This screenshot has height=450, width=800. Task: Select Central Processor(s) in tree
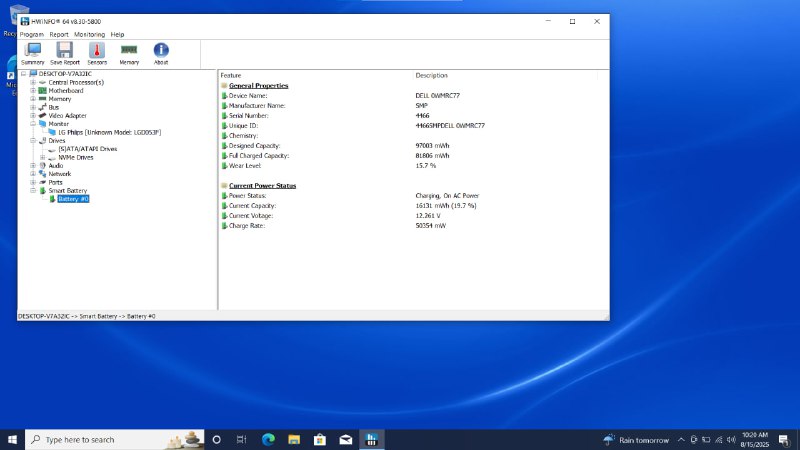76,82
